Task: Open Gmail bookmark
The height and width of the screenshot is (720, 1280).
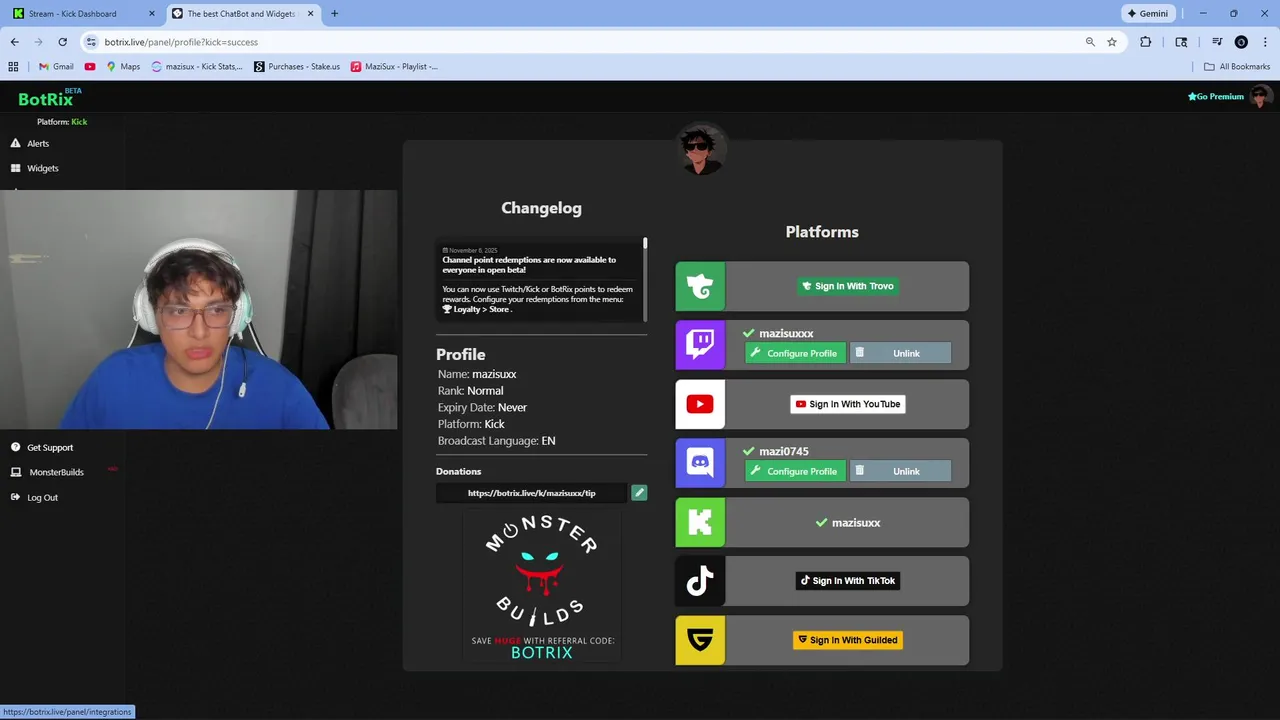Action: coord(56,67)
